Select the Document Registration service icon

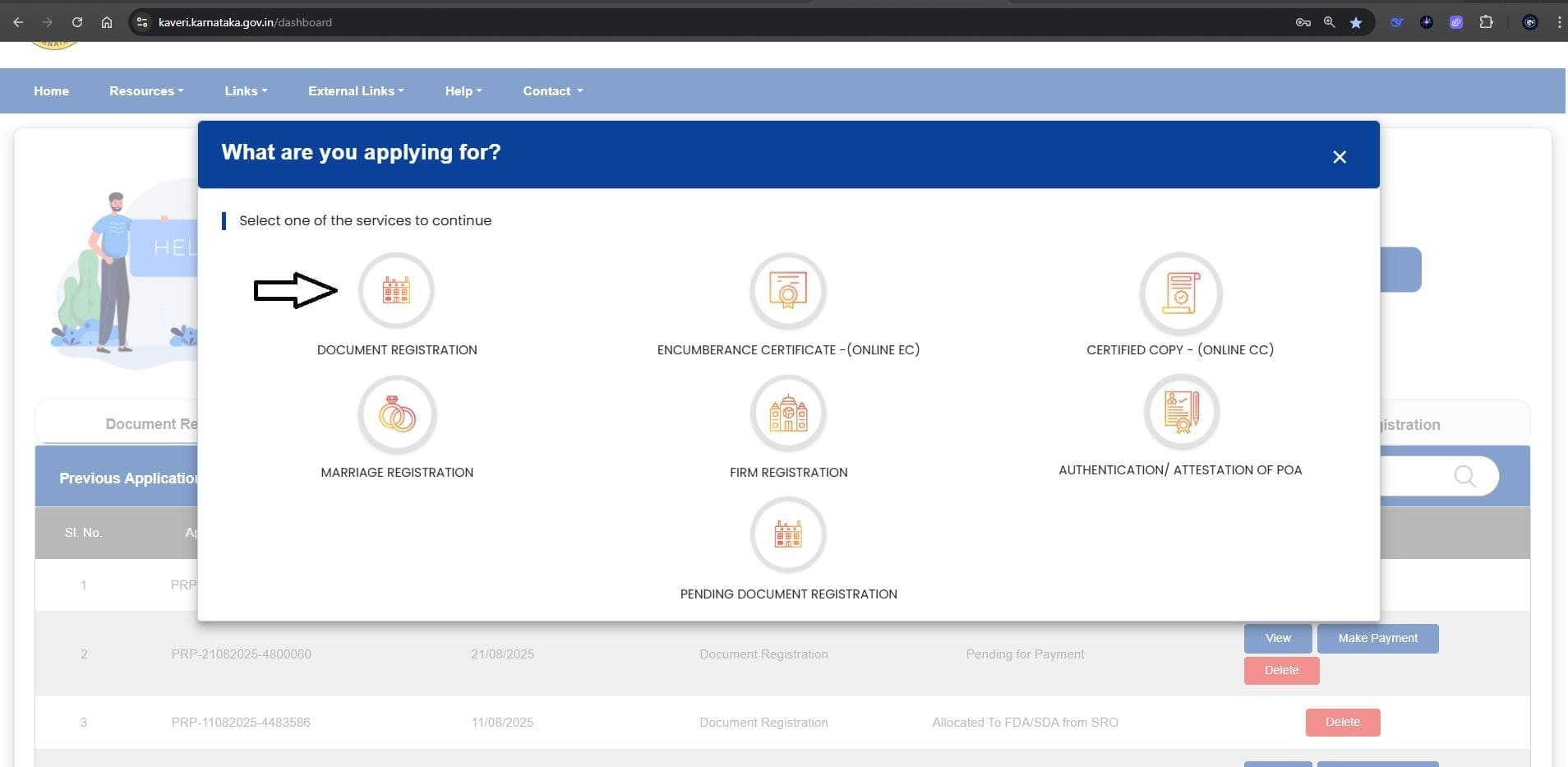coord(396,291)
